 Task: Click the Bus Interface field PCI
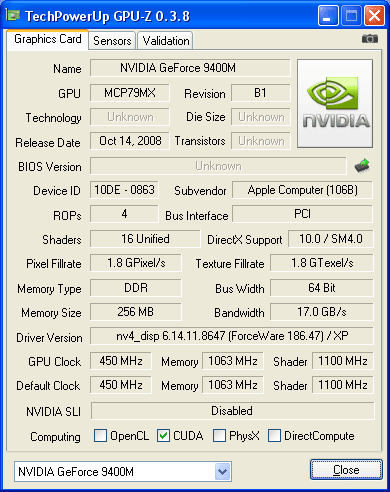point(302,214)
